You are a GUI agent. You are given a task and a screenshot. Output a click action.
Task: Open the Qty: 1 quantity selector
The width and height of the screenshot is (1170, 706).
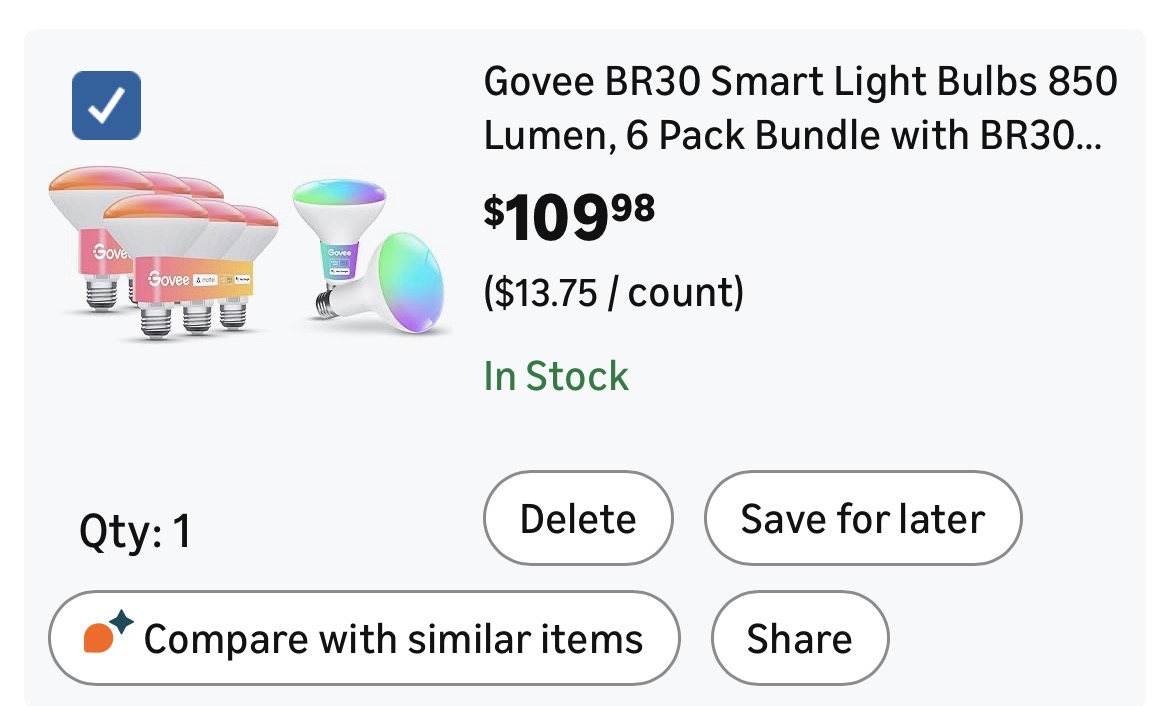tap(135, 532)
